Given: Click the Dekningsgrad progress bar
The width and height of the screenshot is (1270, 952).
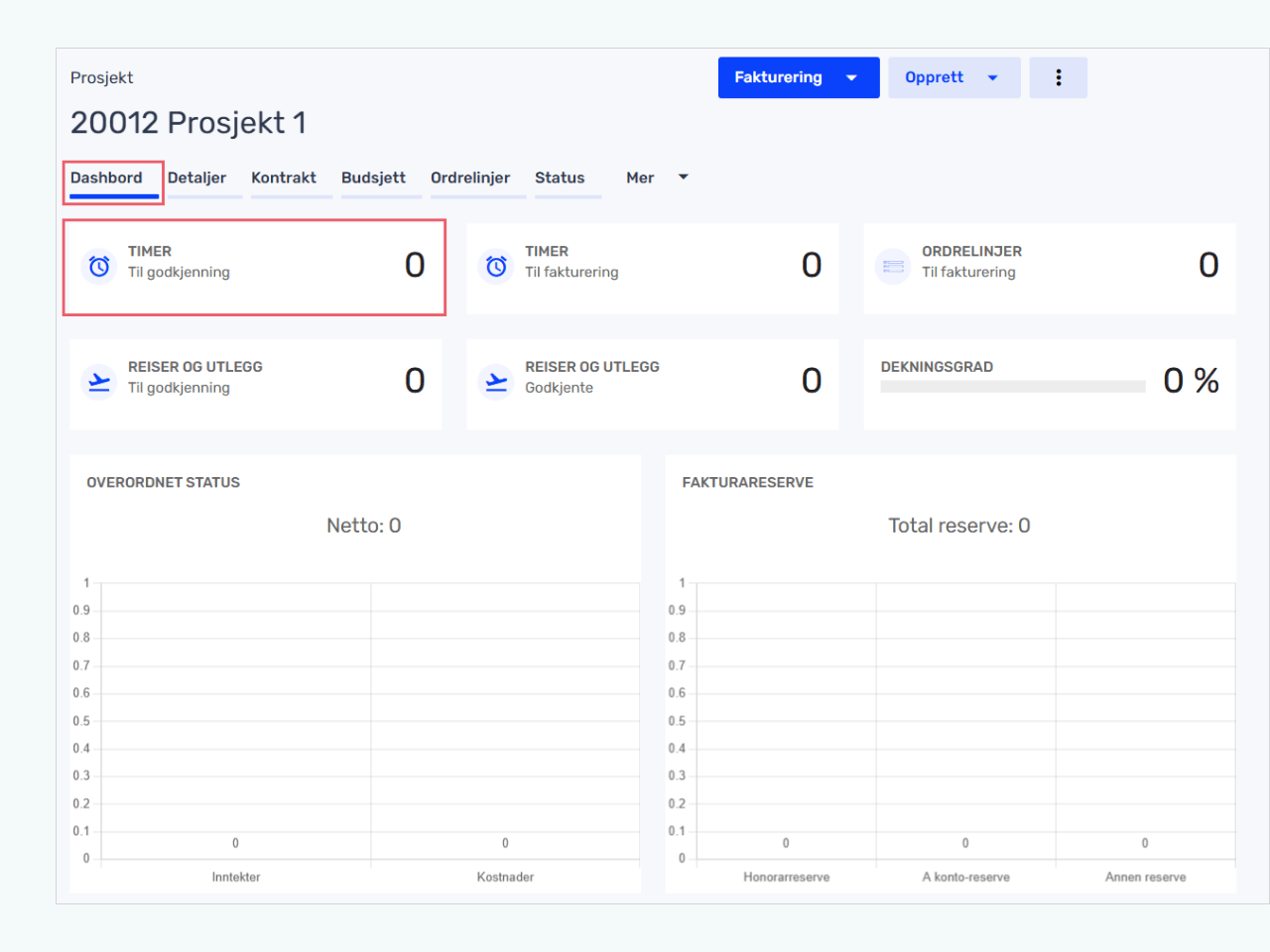Looking at the screenshot, I should click(x=1013, y=387).
